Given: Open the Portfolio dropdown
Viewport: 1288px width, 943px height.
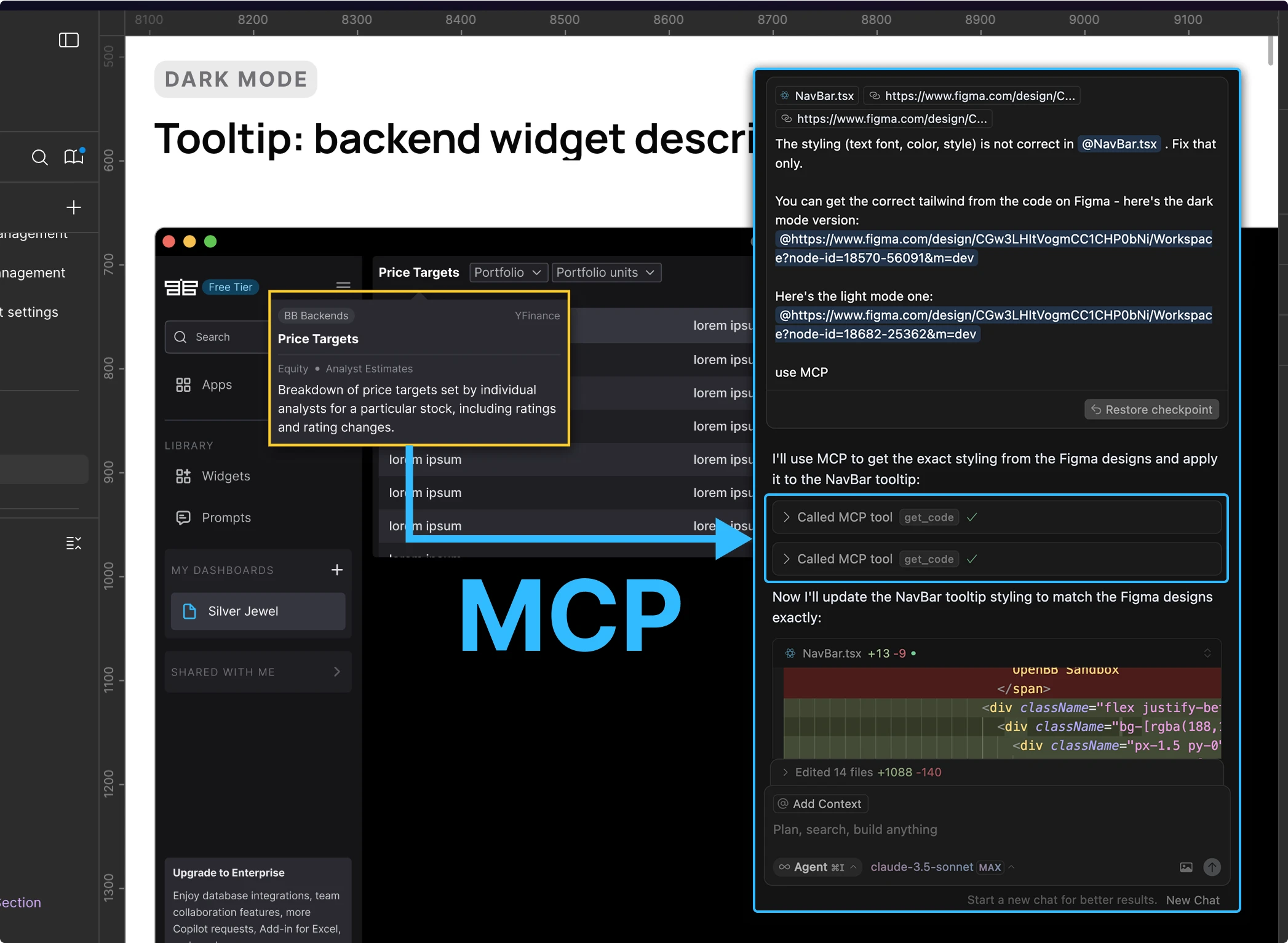Looking at the screenshot, I should point(507,273).
